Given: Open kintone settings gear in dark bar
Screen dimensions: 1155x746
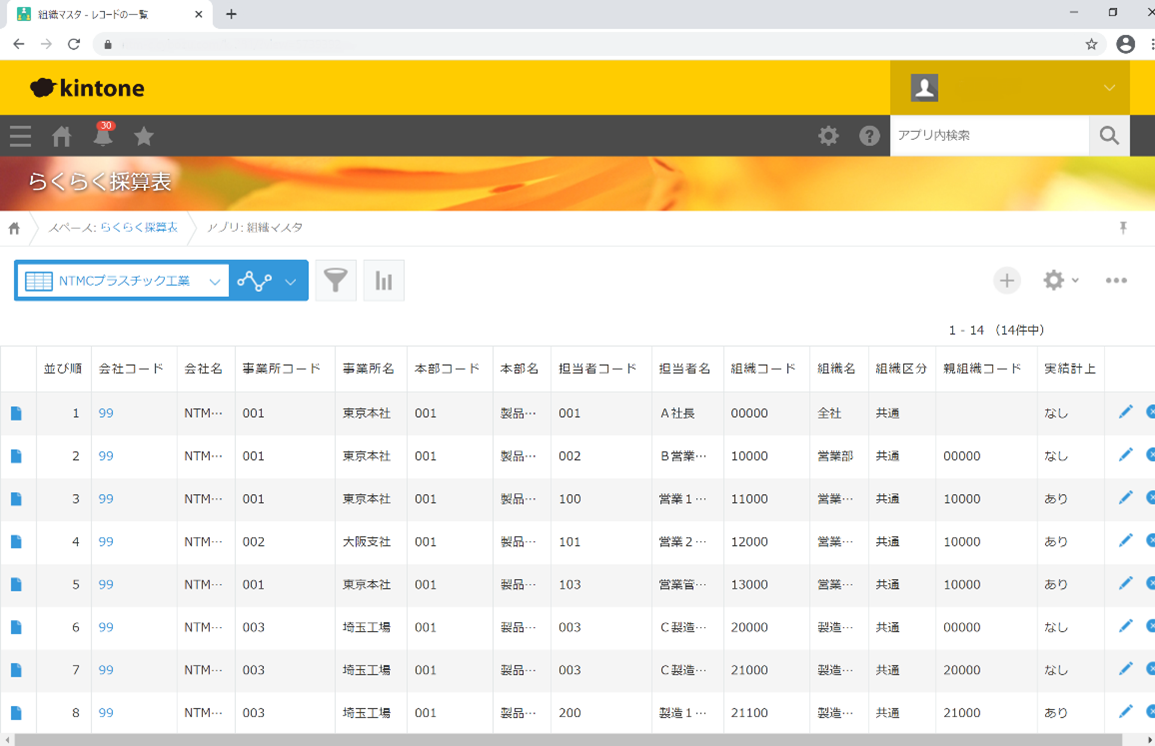Looking at the screenshot, I should [x=829, y=136].
